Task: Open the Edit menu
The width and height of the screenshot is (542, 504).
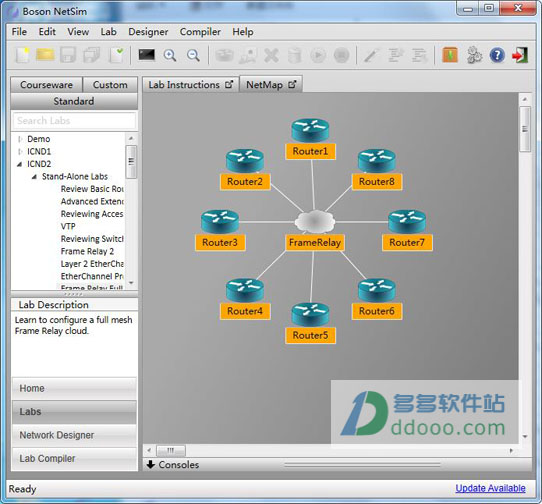Action: 47,32
